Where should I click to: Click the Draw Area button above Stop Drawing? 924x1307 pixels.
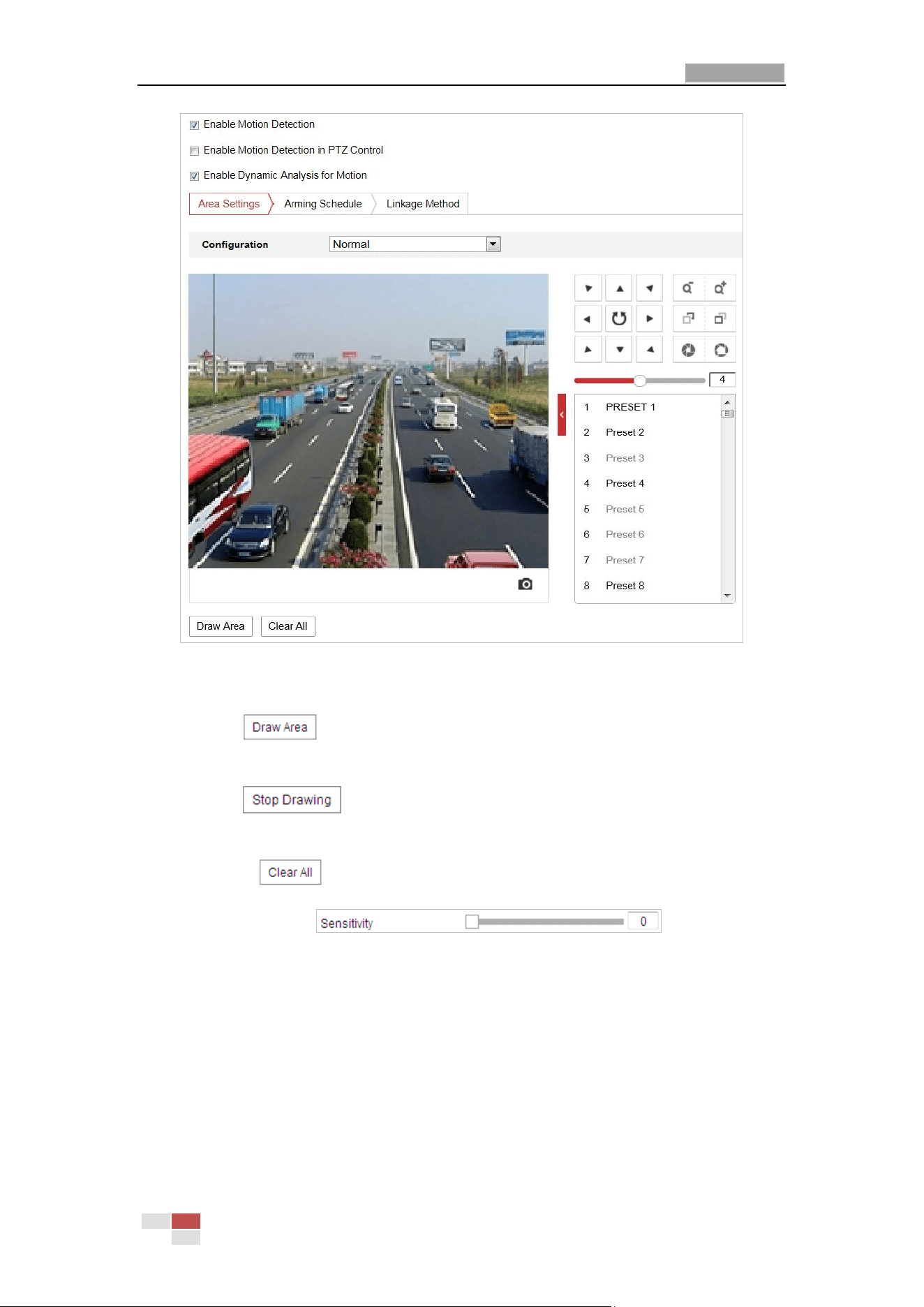click(x=280, y=728)
